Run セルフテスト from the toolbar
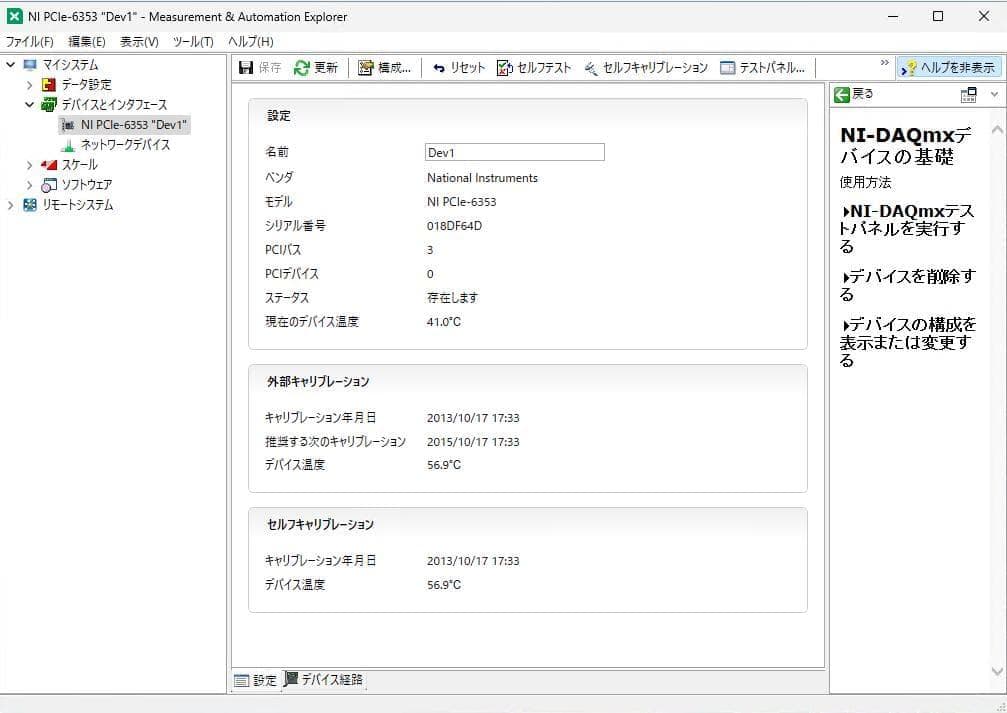This screenshot has height=713, width=1007. pos(505,68)
